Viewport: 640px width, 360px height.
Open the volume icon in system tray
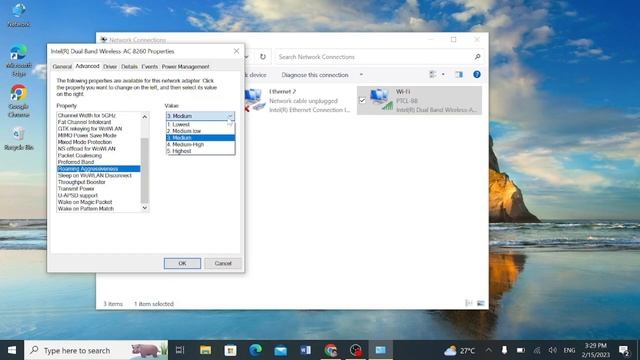tap(553, 350)
